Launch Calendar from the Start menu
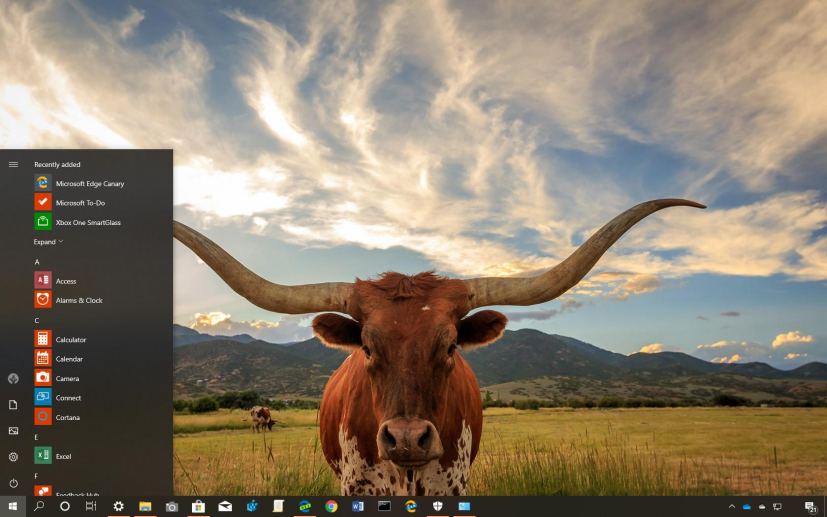 click(70, 359)
